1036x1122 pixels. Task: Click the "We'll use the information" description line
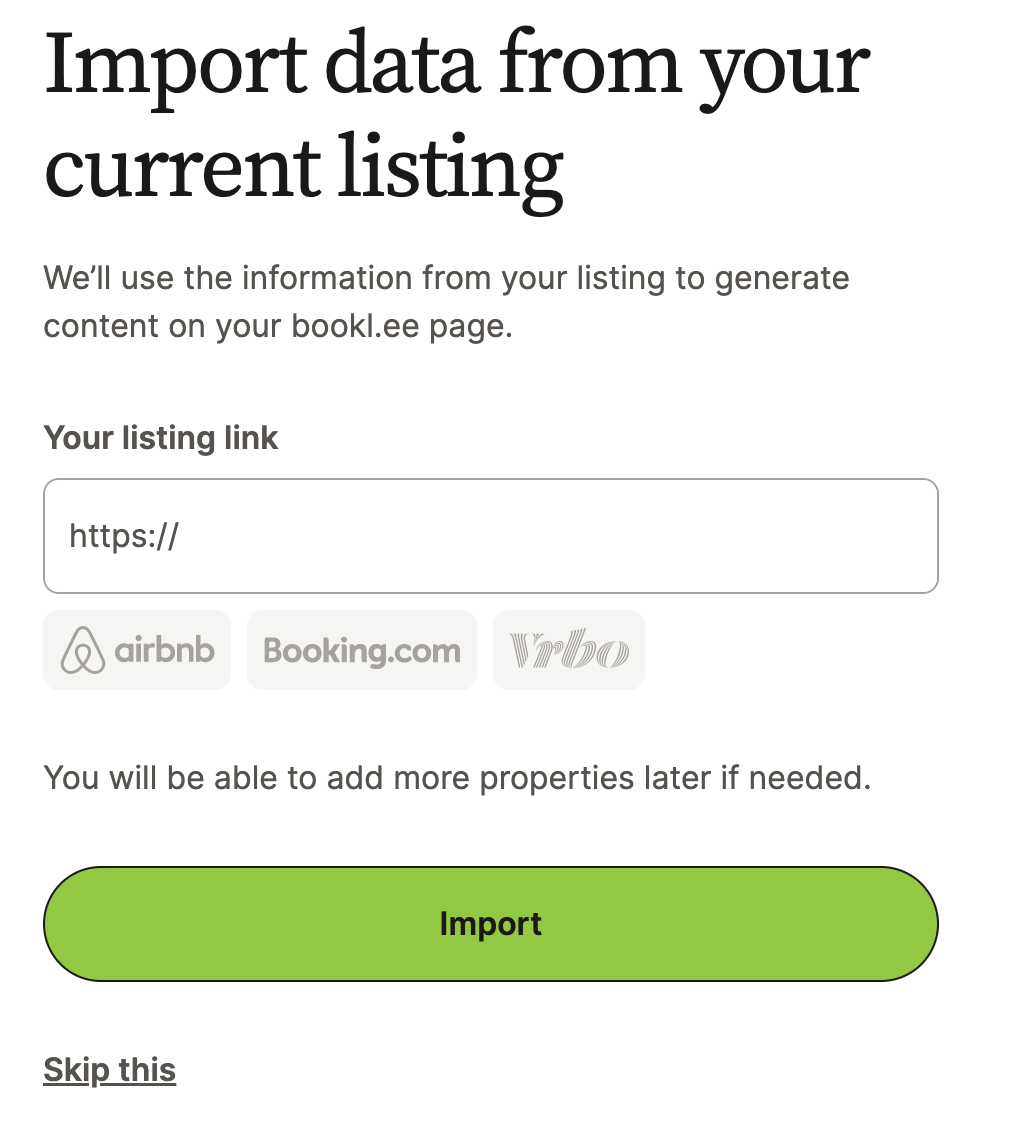point(446,277)
